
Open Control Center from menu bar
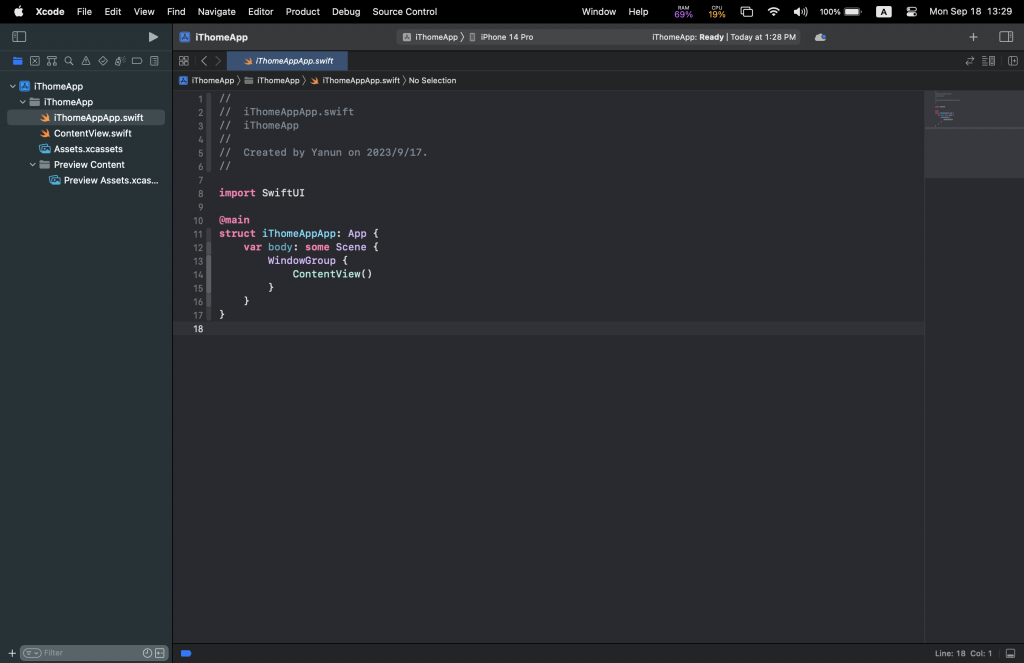pos(912,12)
